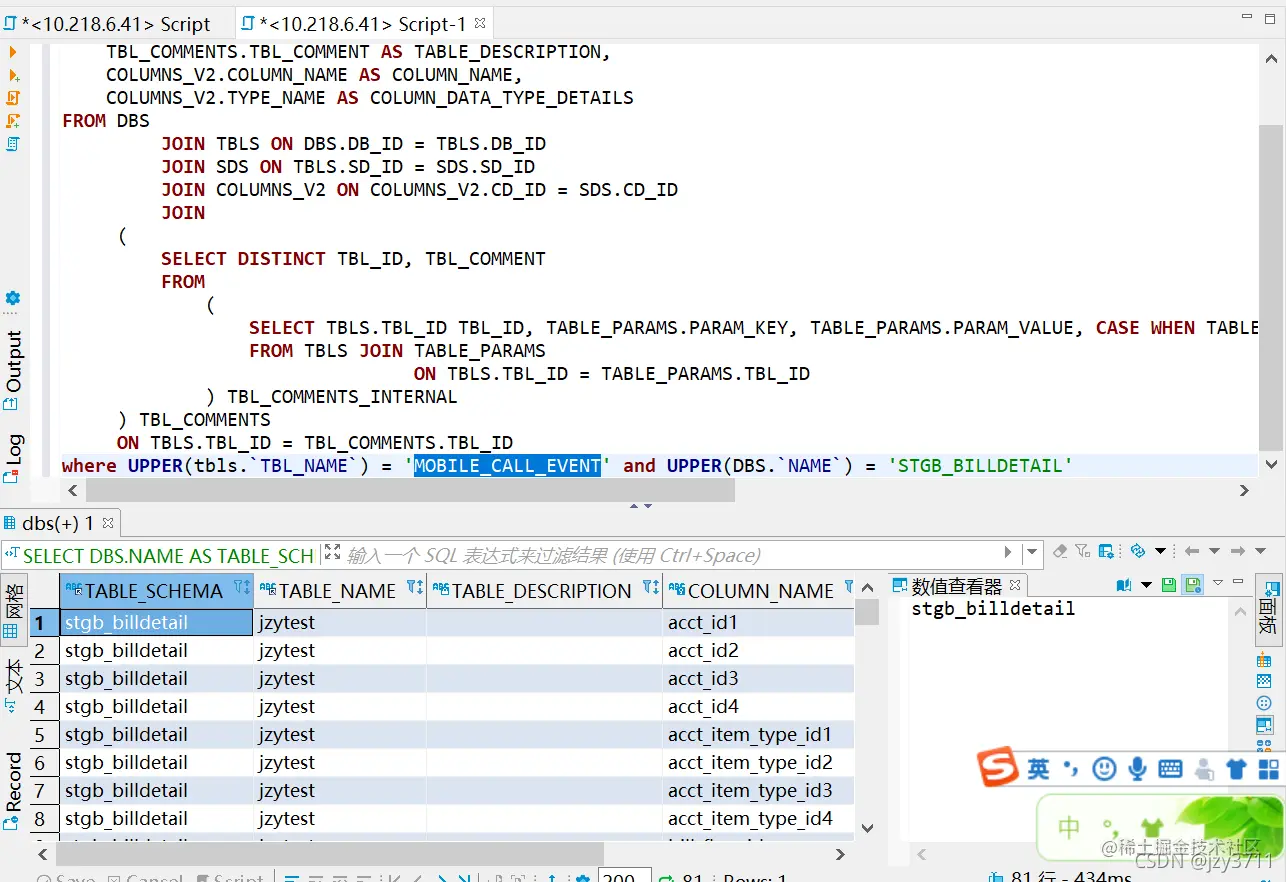Image resolution: width=1286 pixels, height=882 pixels.
Task: Select the acct_id2 cell
Action: [x=759, y=650]
